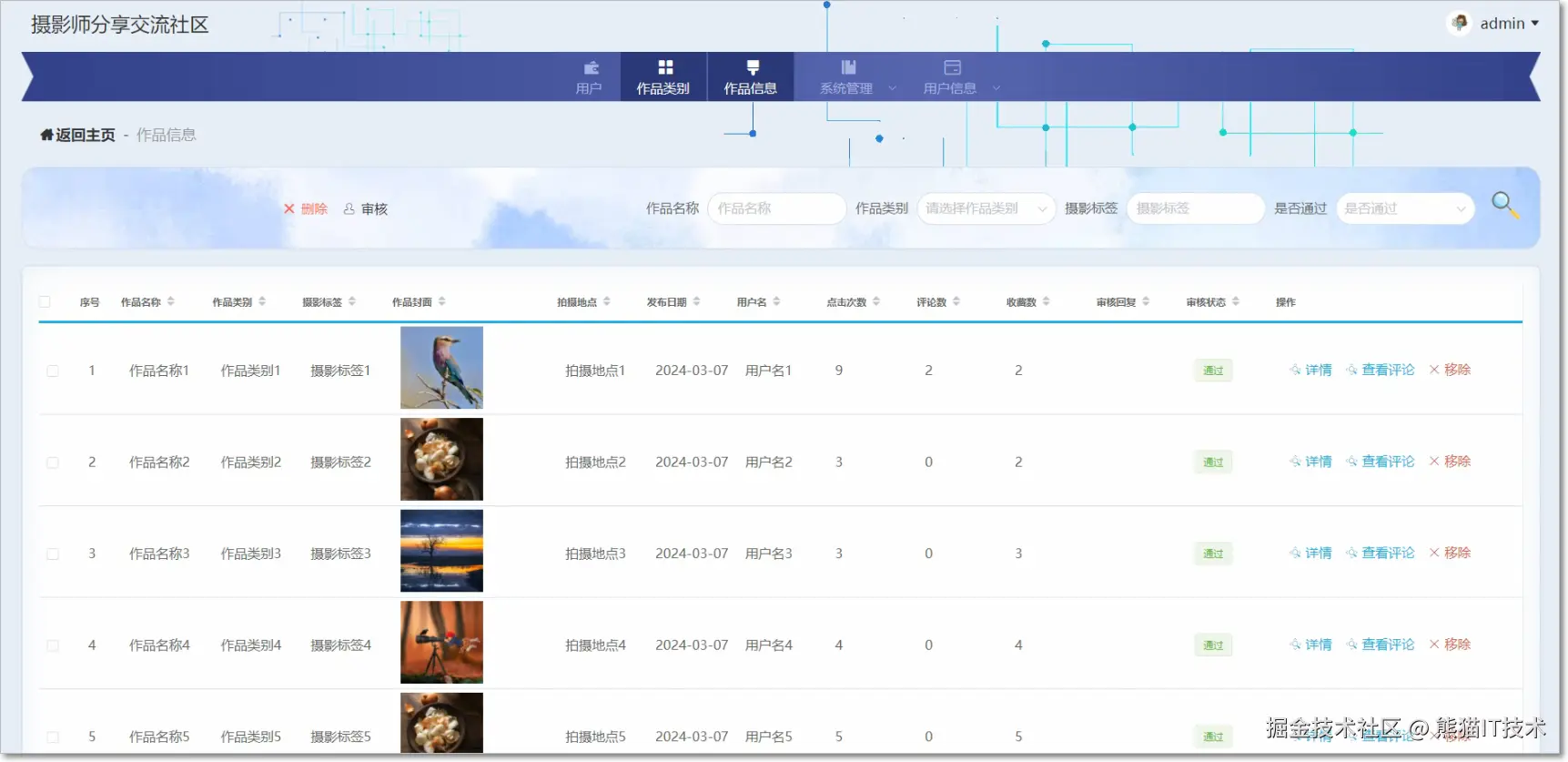
Task: Sort by 摄影标签 column arrows
Action: coord(352,301)
